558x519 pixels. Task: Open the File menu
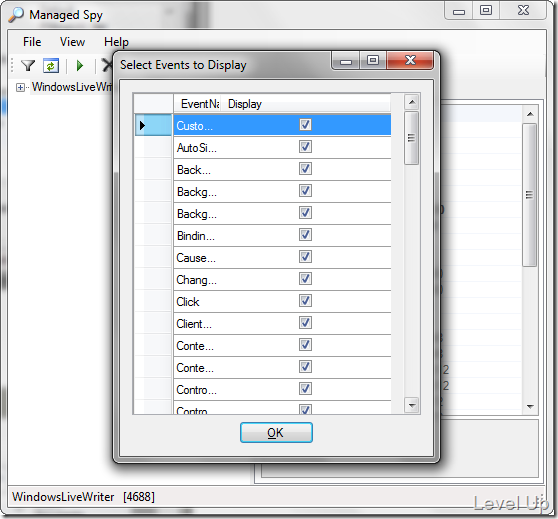(32, 42)
